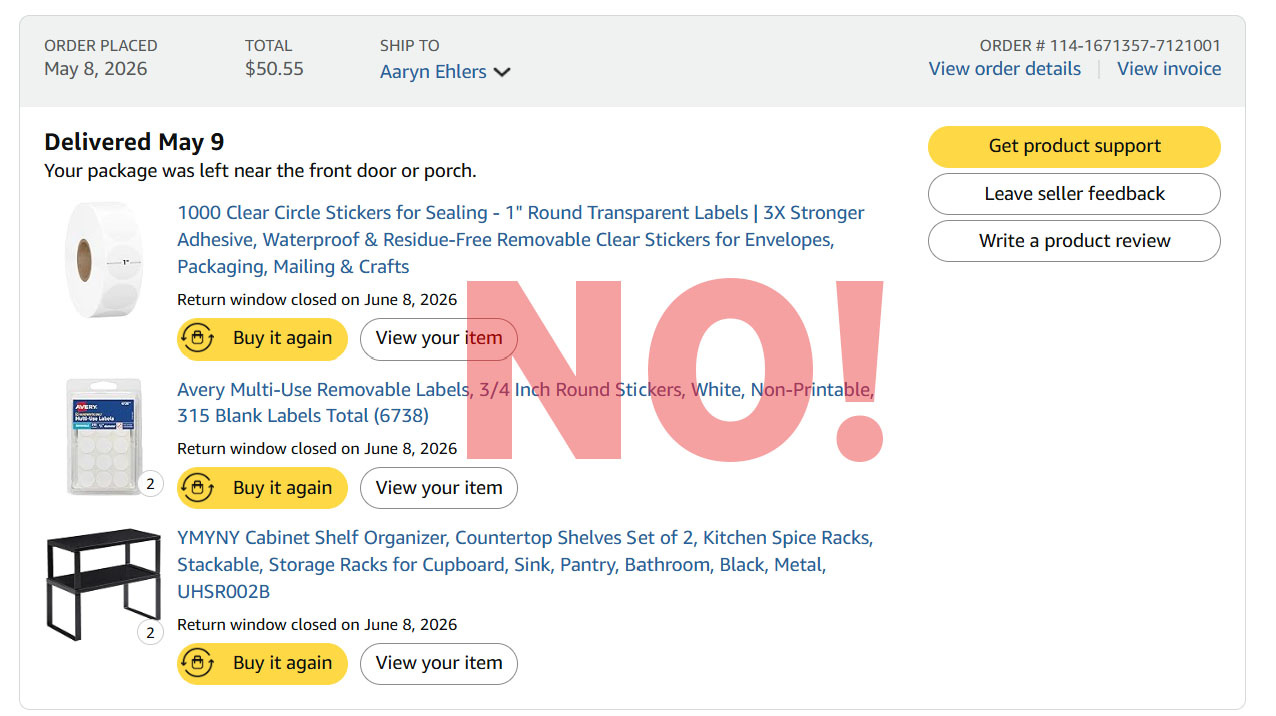Click reorder icon for shelf organizer Buy it again
The height and width of the screenshot is (716, 1276).
tap(198, 664)
